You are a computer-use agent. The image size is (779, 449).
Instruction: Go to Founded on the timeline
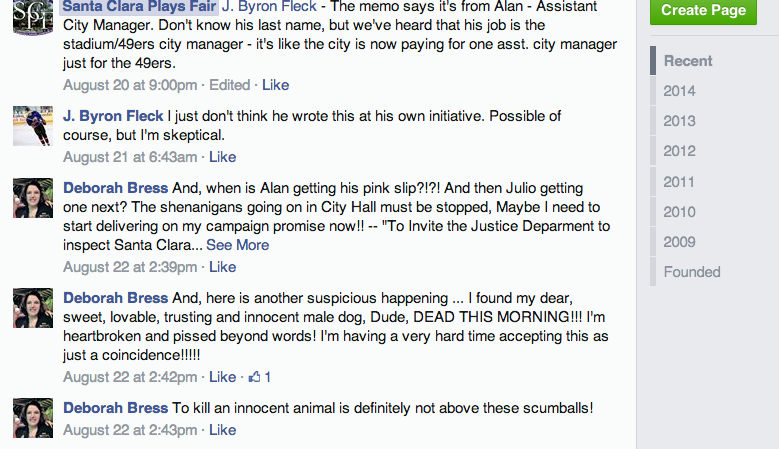(x=692, y=272)
